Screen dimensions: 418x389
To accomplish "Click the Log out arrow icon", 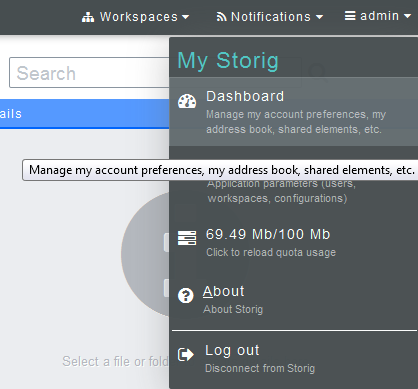I will click(x=186, y=354).
